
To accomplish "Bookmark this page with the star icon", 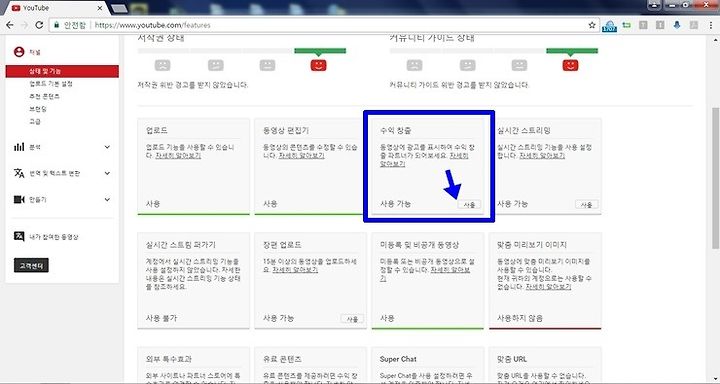I will [x=592, y=25].
